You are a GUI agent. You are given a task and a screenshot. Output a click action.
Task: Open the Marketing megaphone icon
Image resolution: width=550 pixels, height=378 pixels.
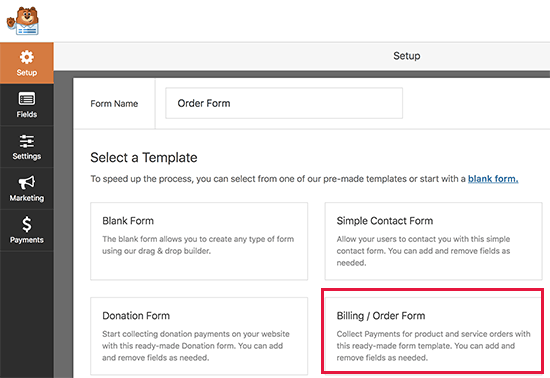tap(27, 183)
